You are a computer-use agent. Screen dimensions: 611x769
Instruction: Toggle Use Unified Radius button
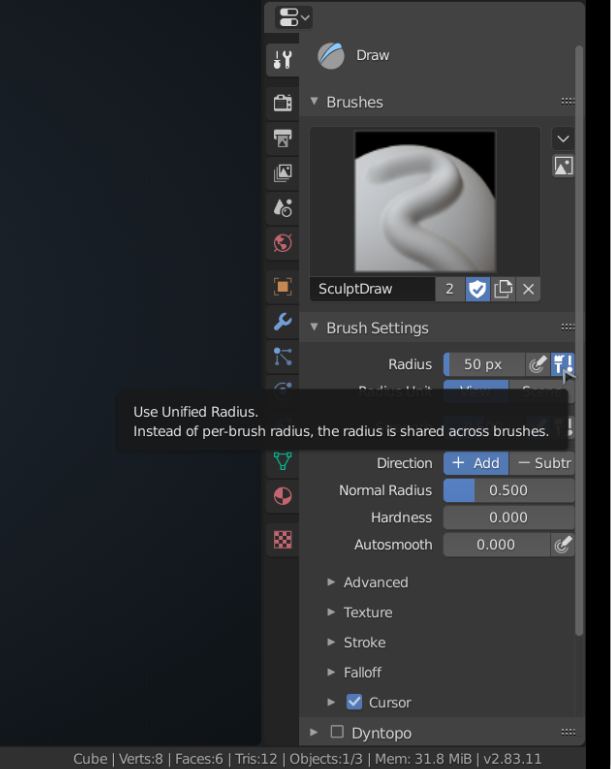[563, 364]
